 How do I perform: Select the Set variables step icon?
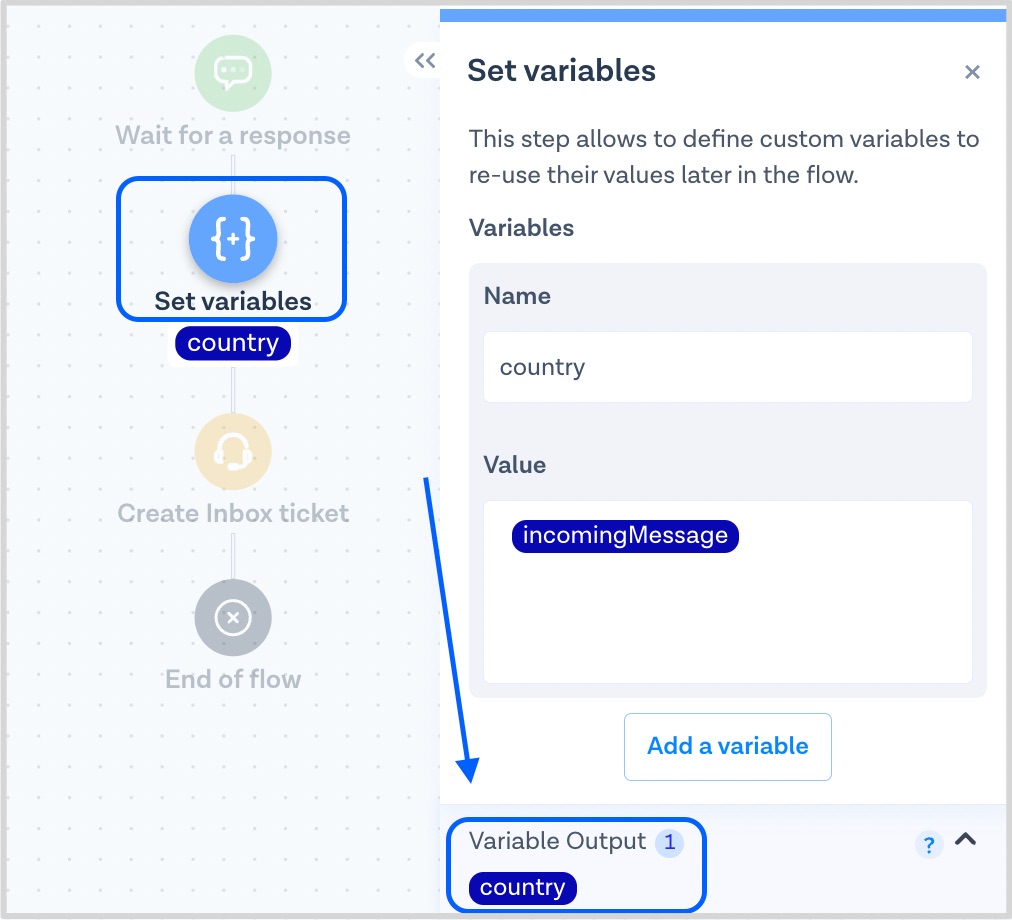(233, 240)
